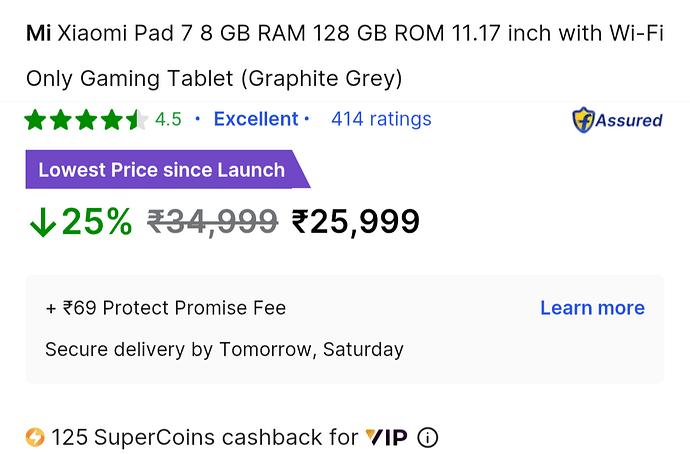690x454 pixels.
Task: Click Secure delivery by Tomorrow text
Action: coord(224,350)
